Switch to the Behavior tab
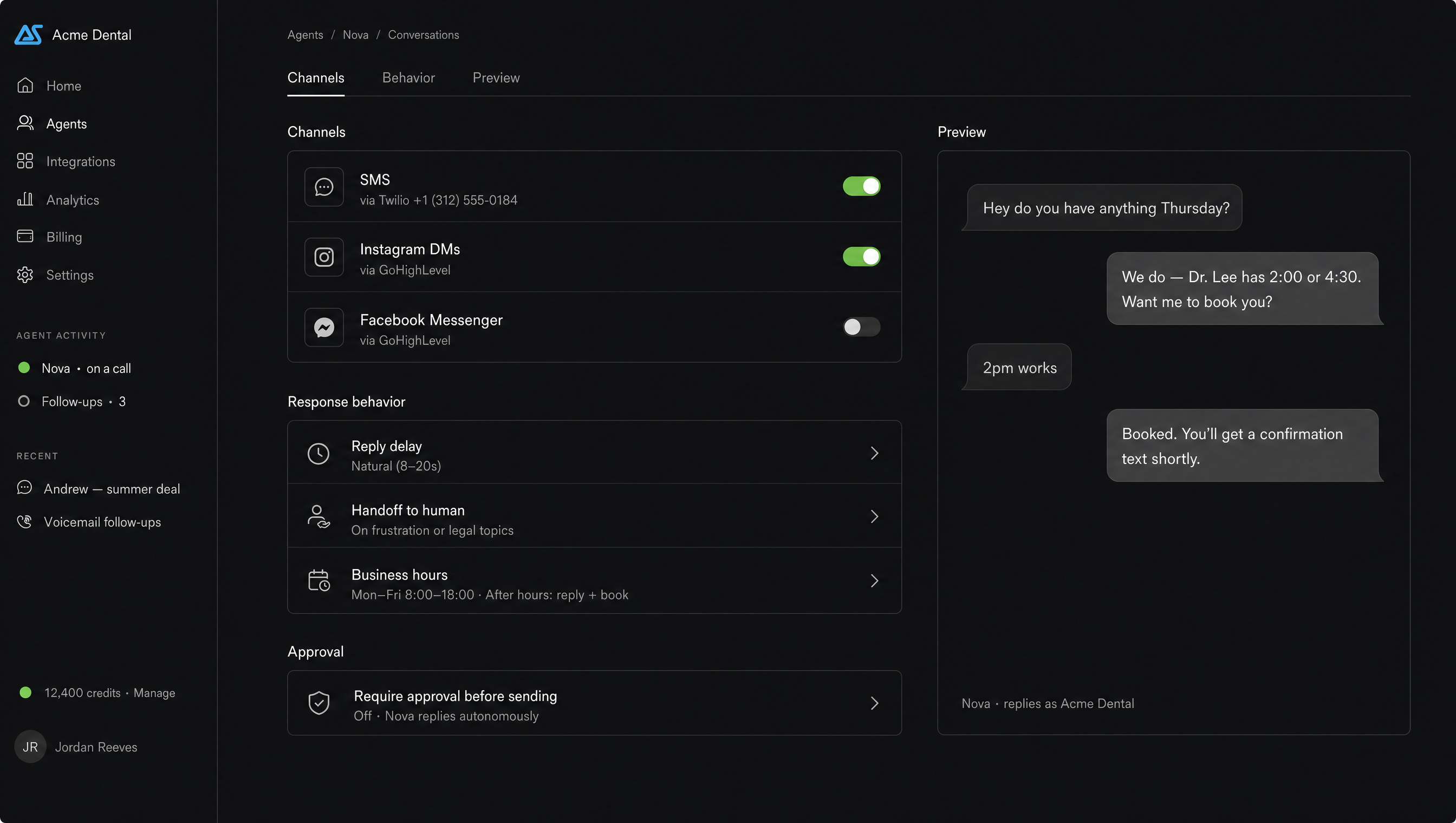 tap(408, 78)
